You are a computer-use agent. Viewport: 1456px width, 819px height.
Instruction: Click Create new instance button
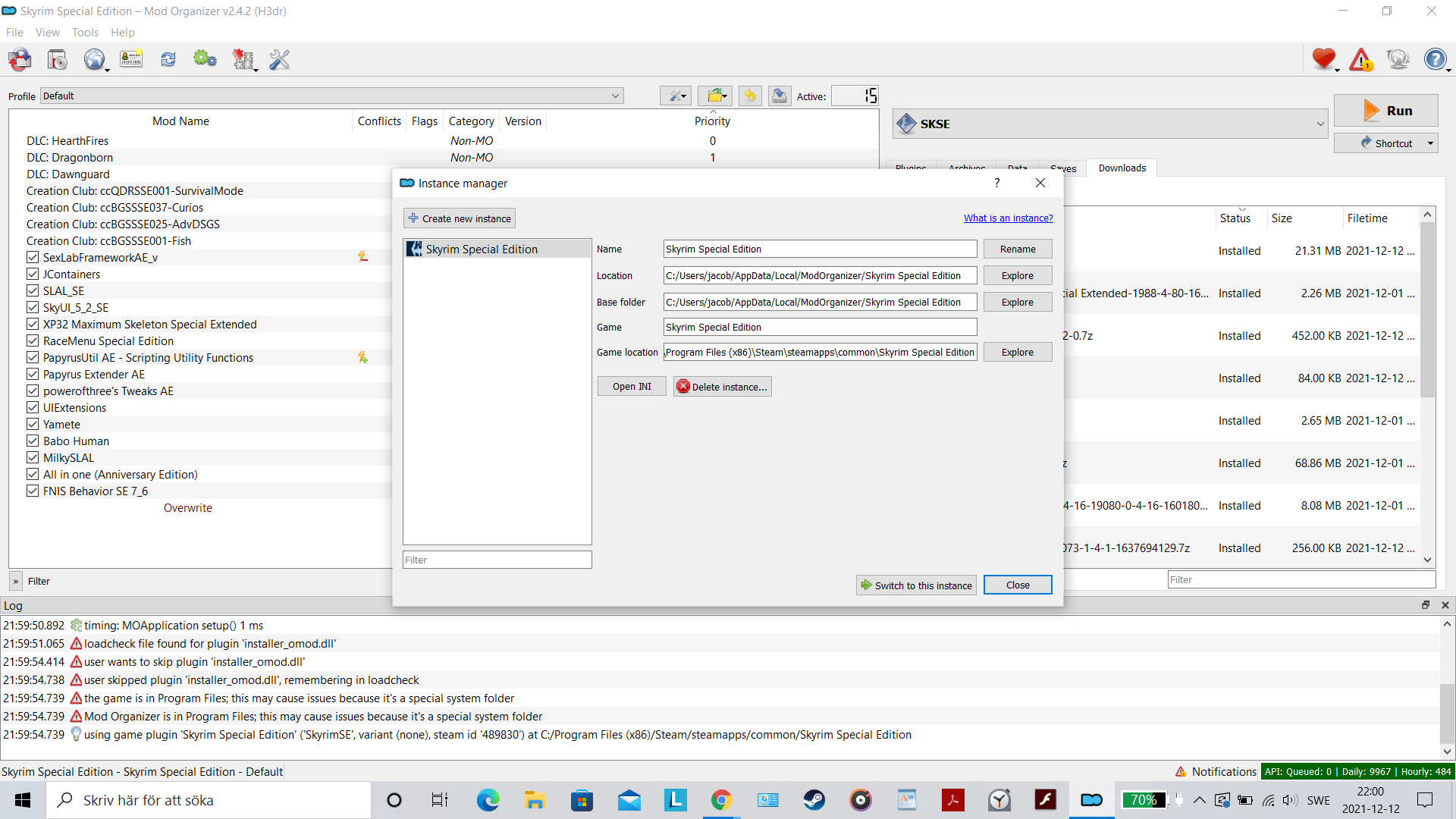[460, 218]
